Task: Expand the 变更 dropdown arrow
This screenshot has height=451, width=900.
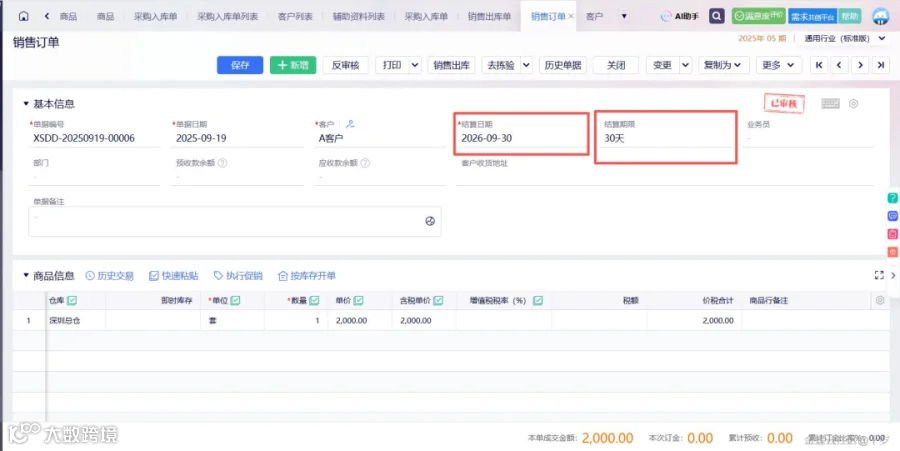Action: pyautogui.click(x=685, y=65)
